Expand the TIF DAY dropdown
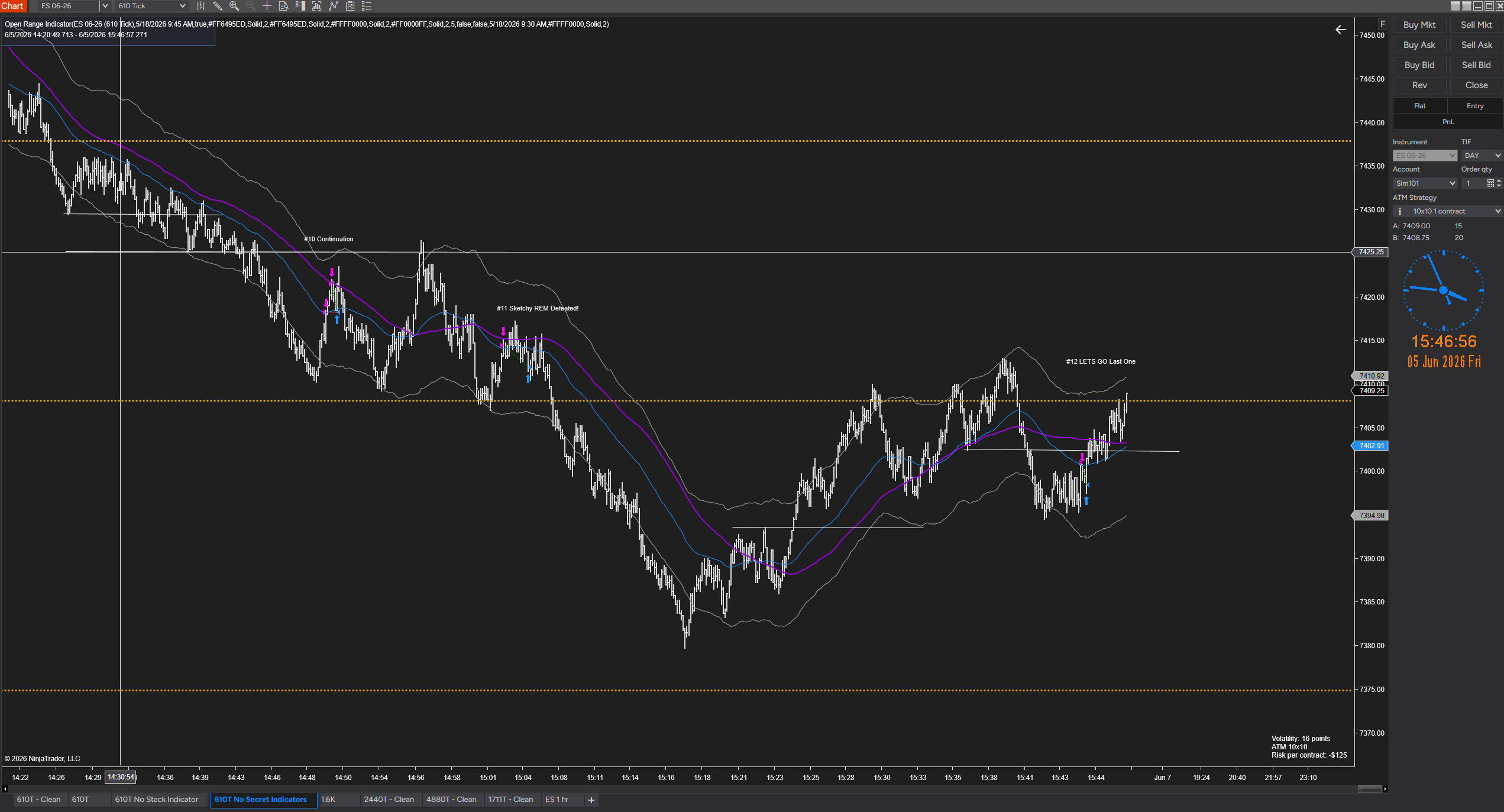 [1482, 156]
